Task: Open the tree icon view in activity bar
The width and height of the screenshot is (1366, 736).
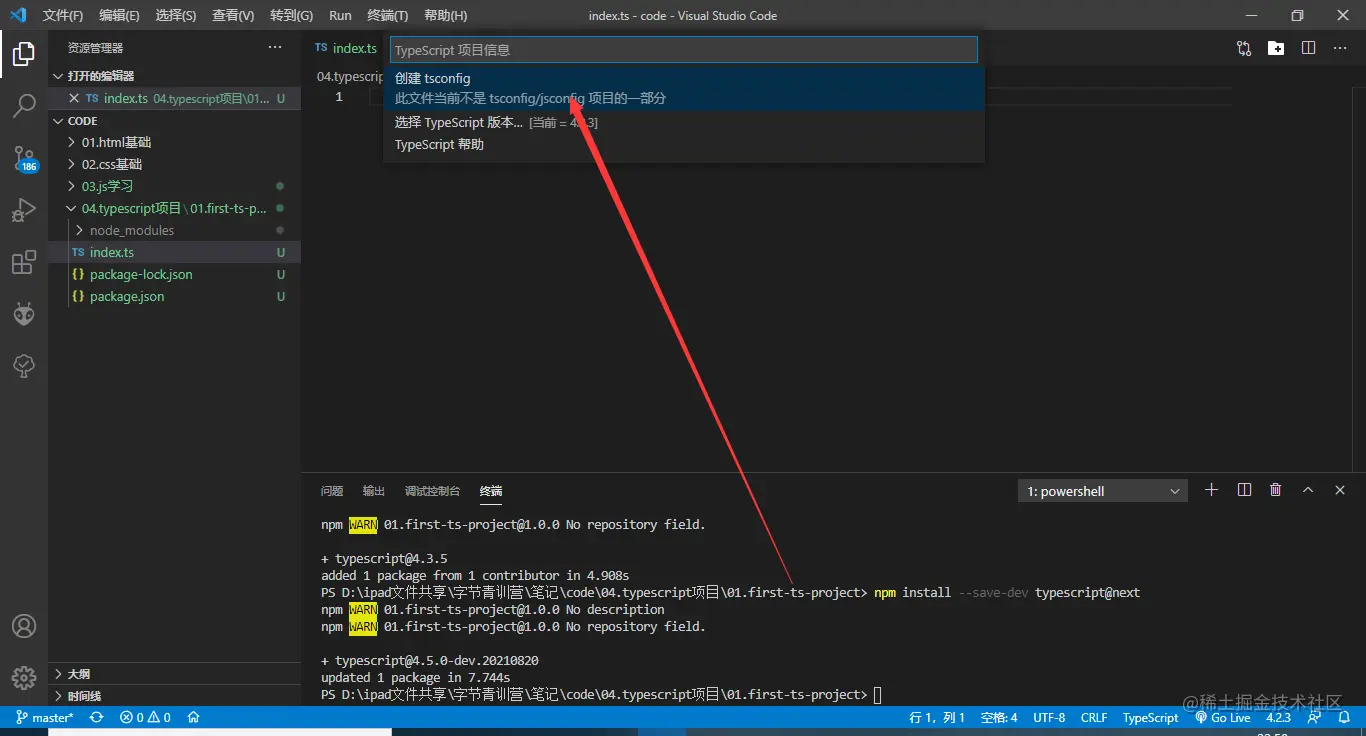Action: pos(24,367)
